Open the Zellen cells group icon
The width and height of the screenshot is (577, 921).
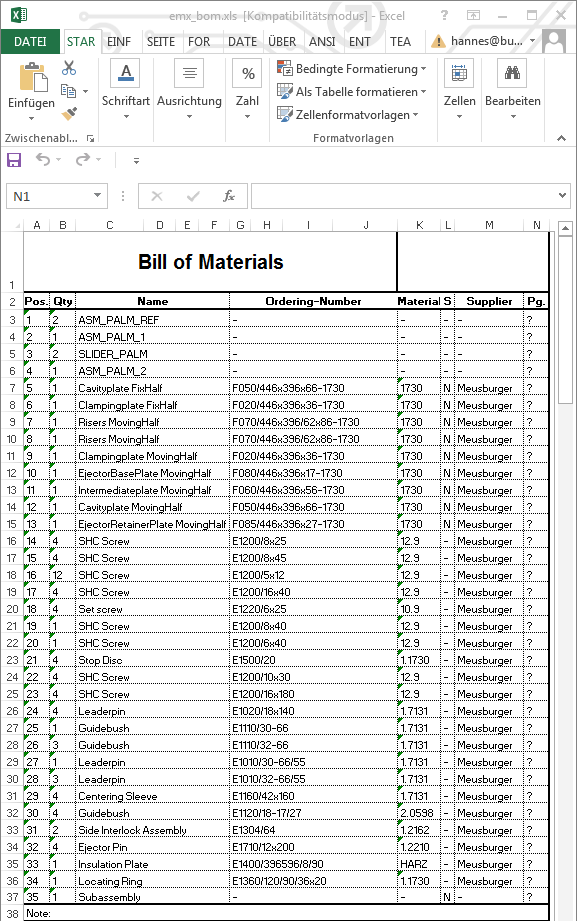[459, 73]
